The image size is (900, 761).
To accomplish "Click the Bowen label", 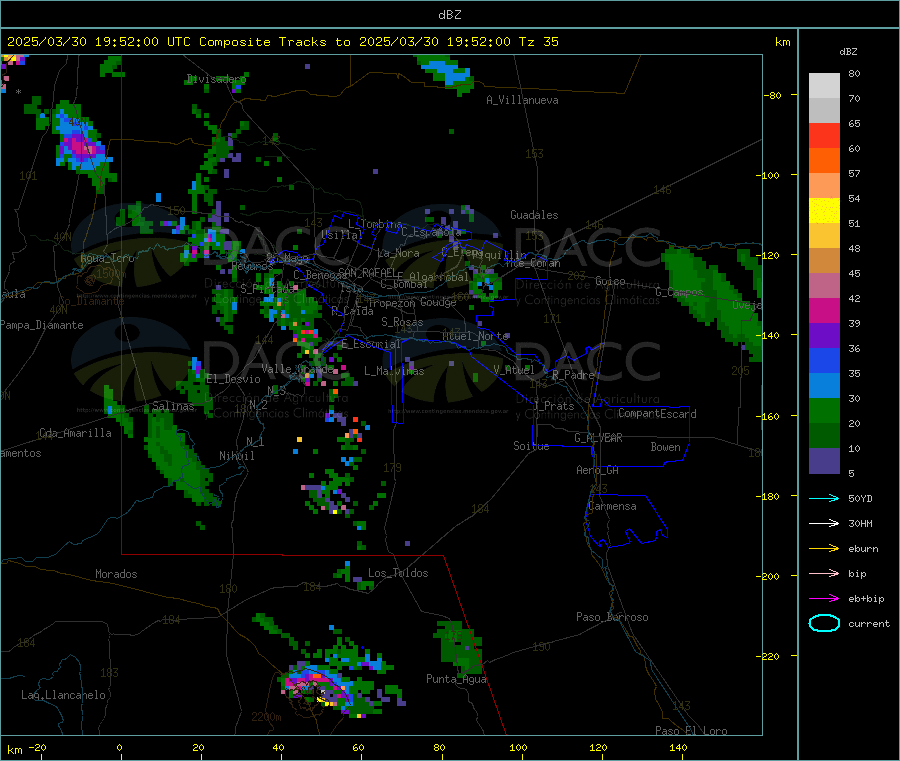I will pos(665,447).
